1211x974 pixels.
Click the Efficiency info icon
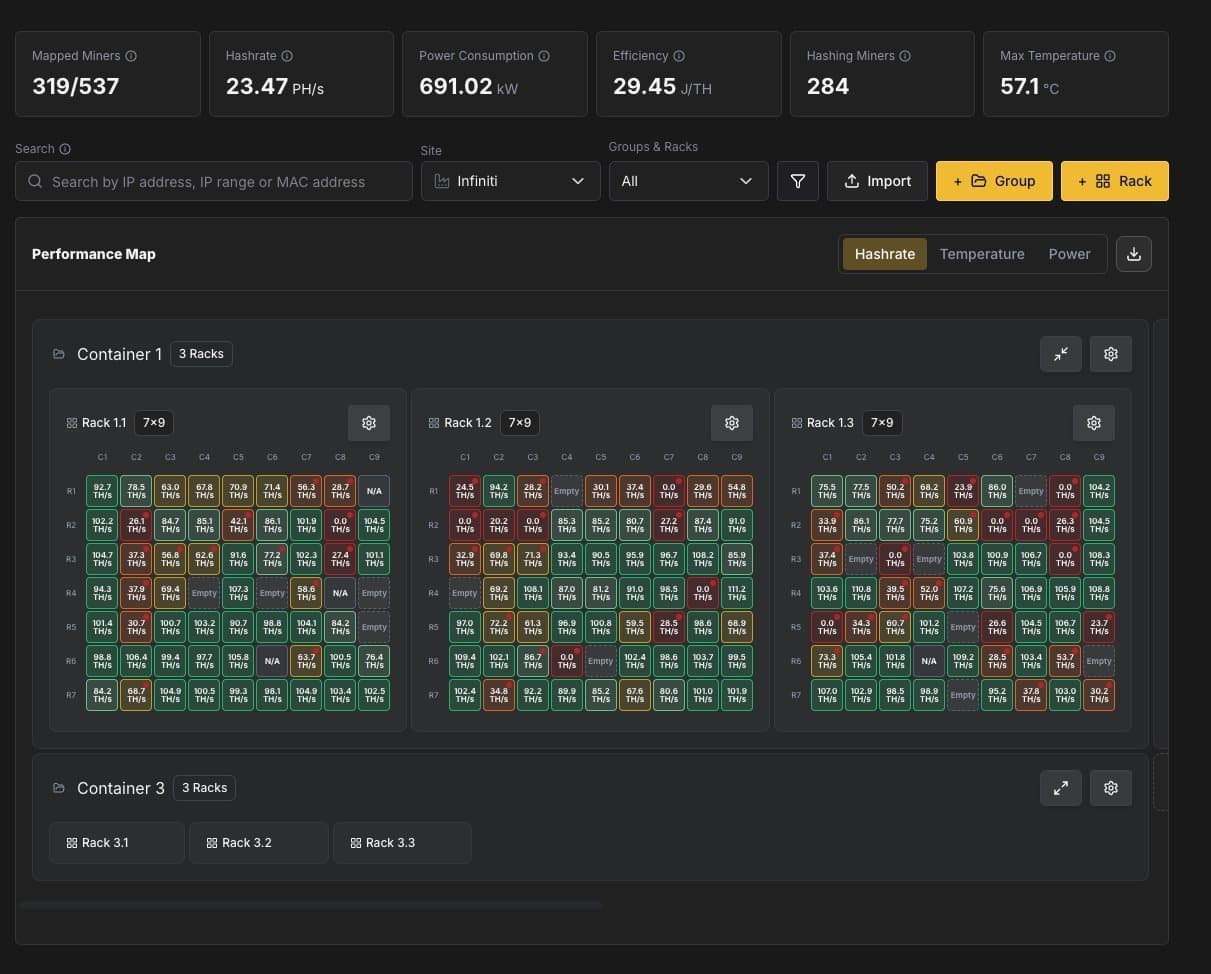coord(679,56)
